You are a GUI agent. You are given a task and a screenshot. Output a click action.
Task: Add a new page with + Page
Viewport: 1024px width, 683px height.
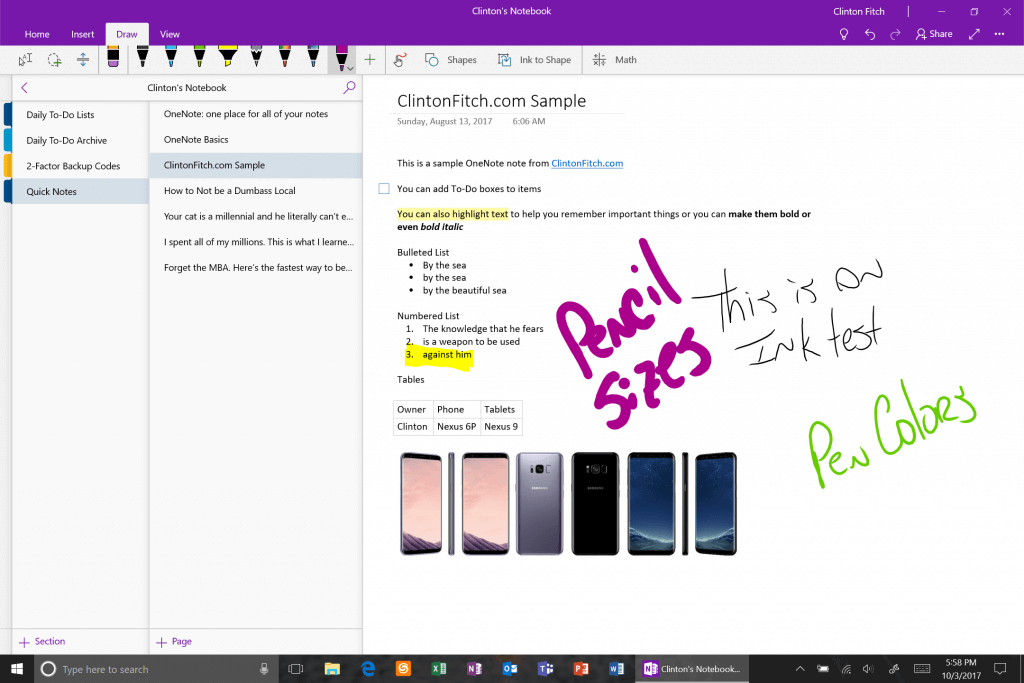(x=175, y=641)
